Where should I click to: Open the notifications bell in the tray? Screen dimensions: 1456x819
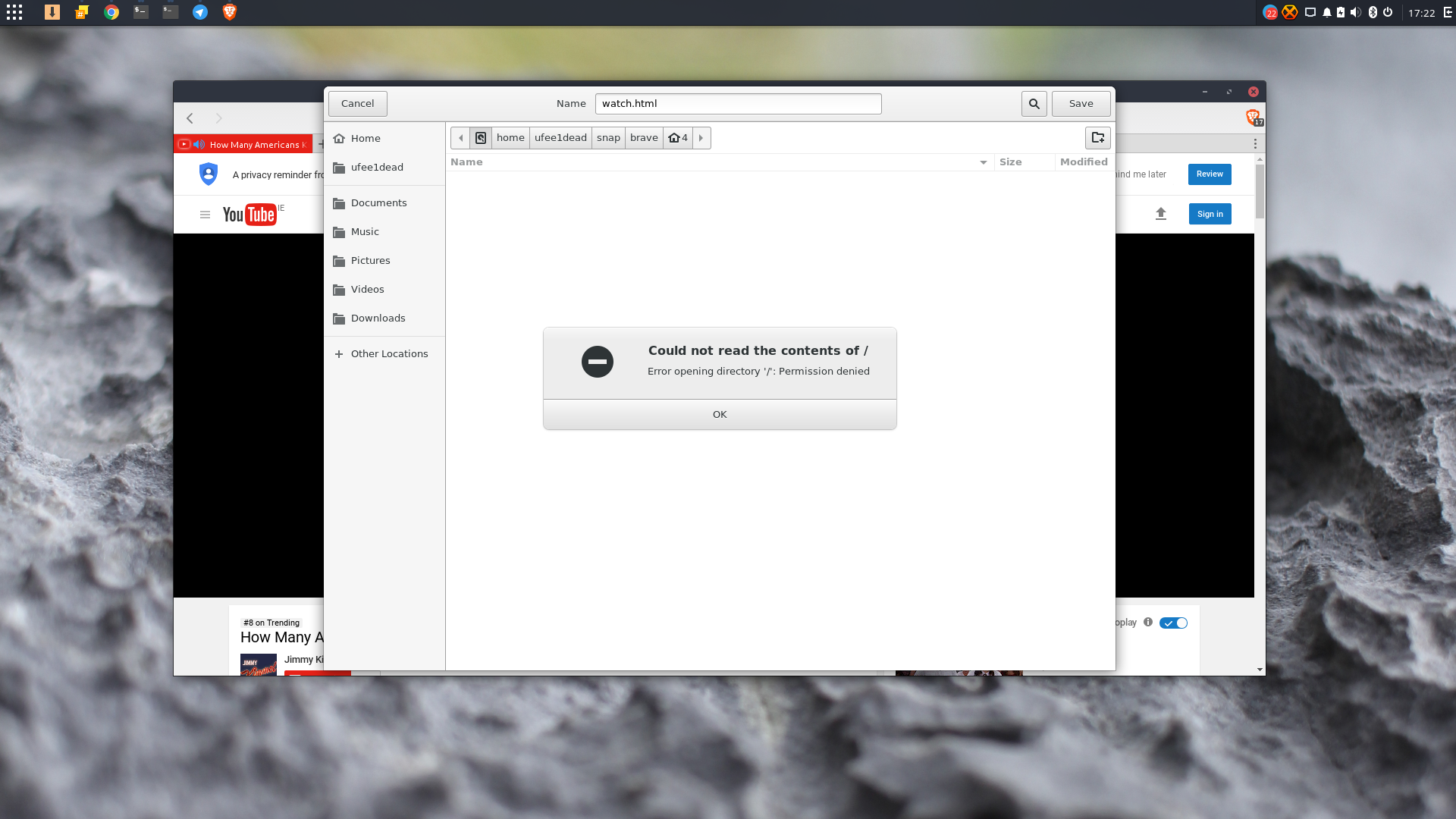tap(1326, 12)
